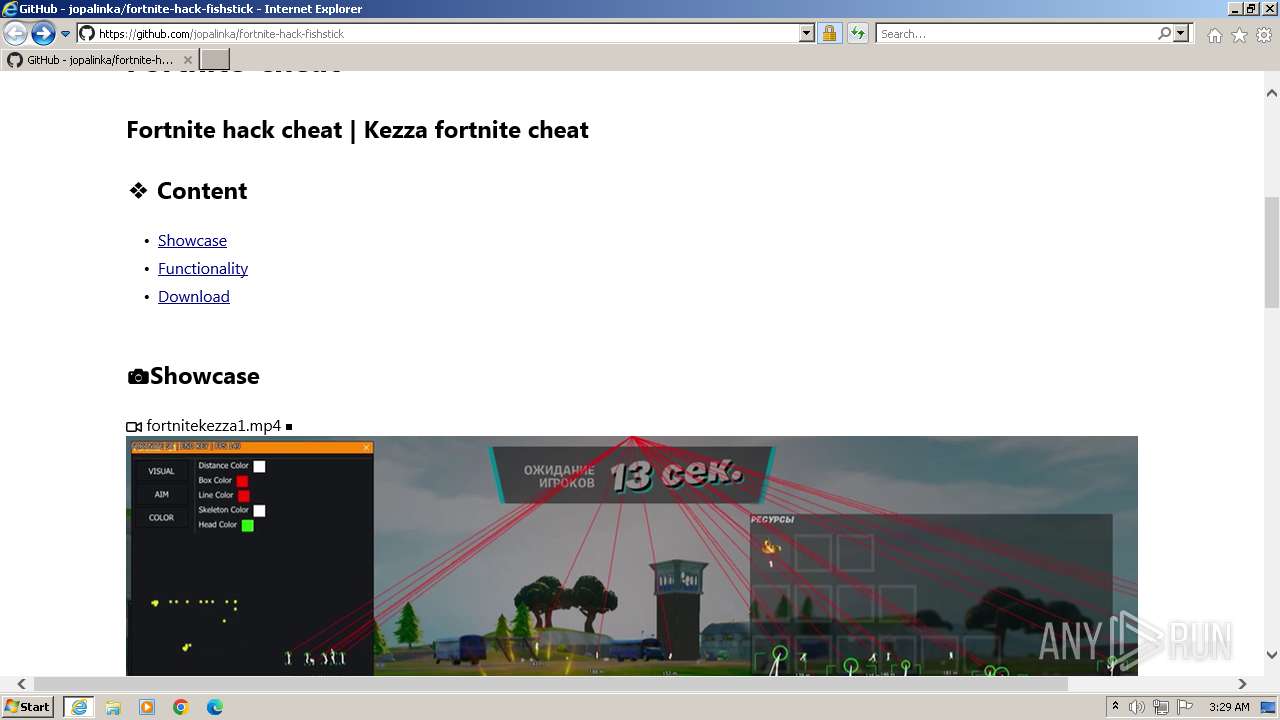The height and width of the screenshot is (720, 1280).
Task: Select VISUAL tab in cheat menu
Action: coord(161,471)
